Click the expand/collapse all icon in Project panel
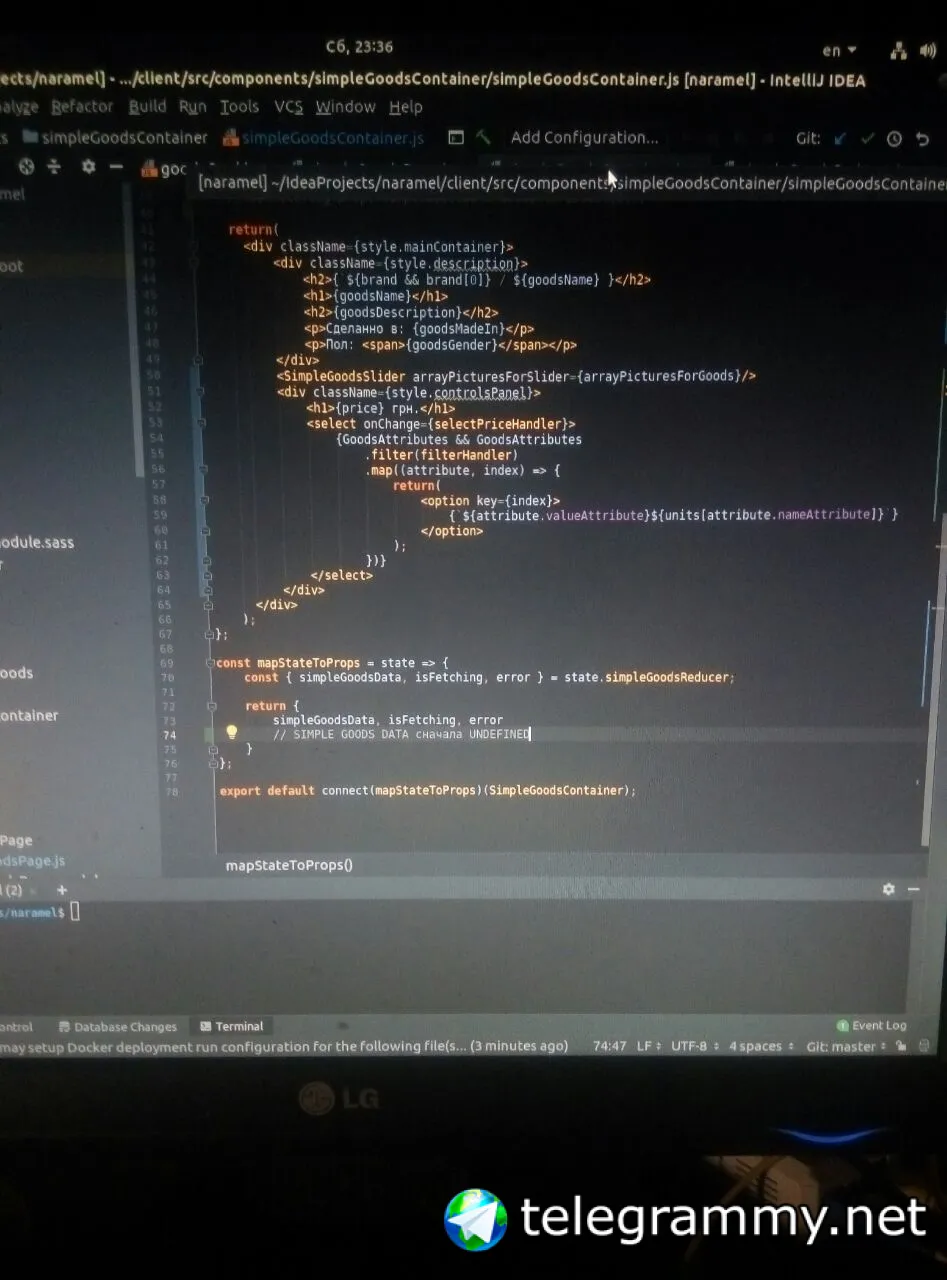Screen dimensions: 947x1280 pos(54,167)
